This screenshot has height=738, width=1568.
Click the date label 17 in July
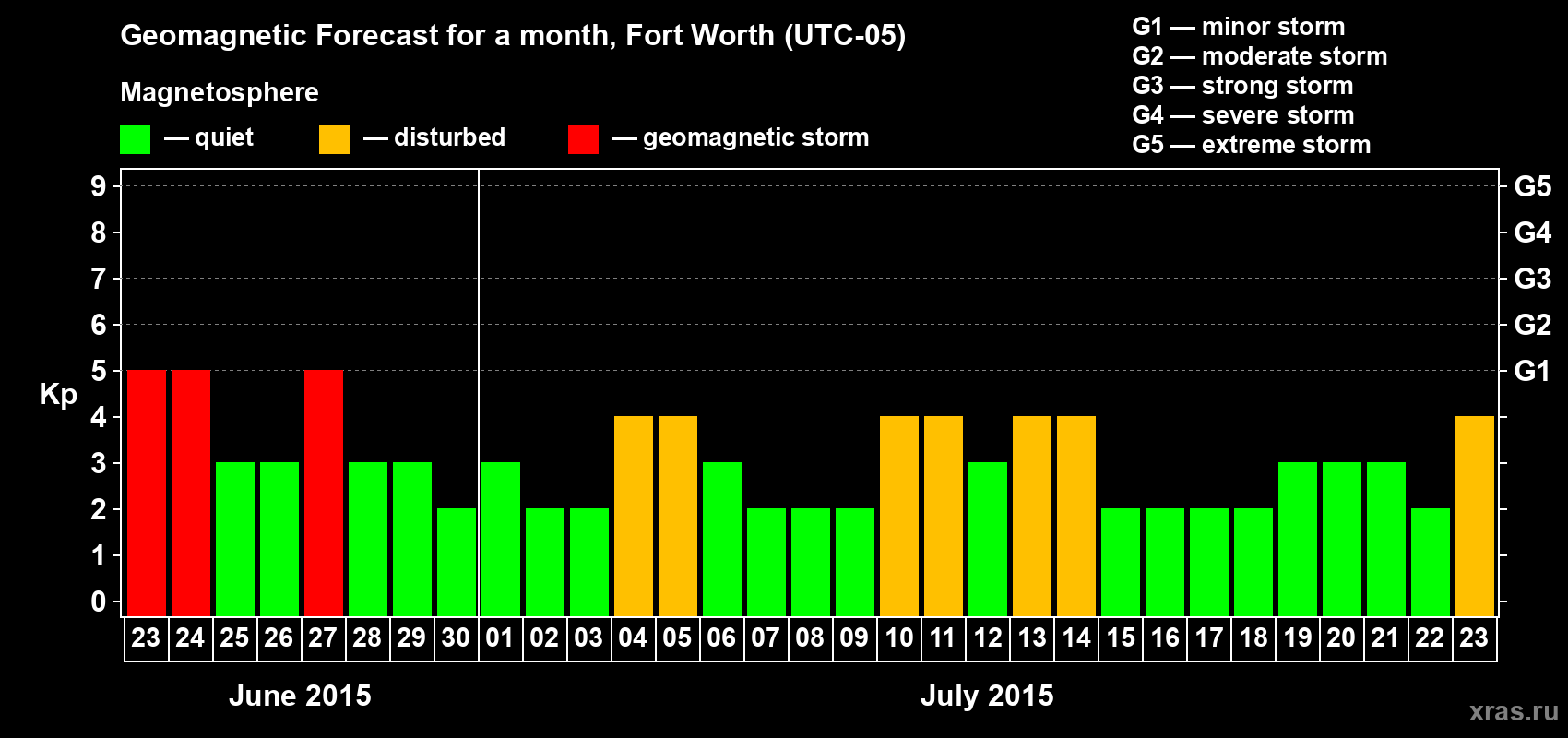pos(1209,637)
